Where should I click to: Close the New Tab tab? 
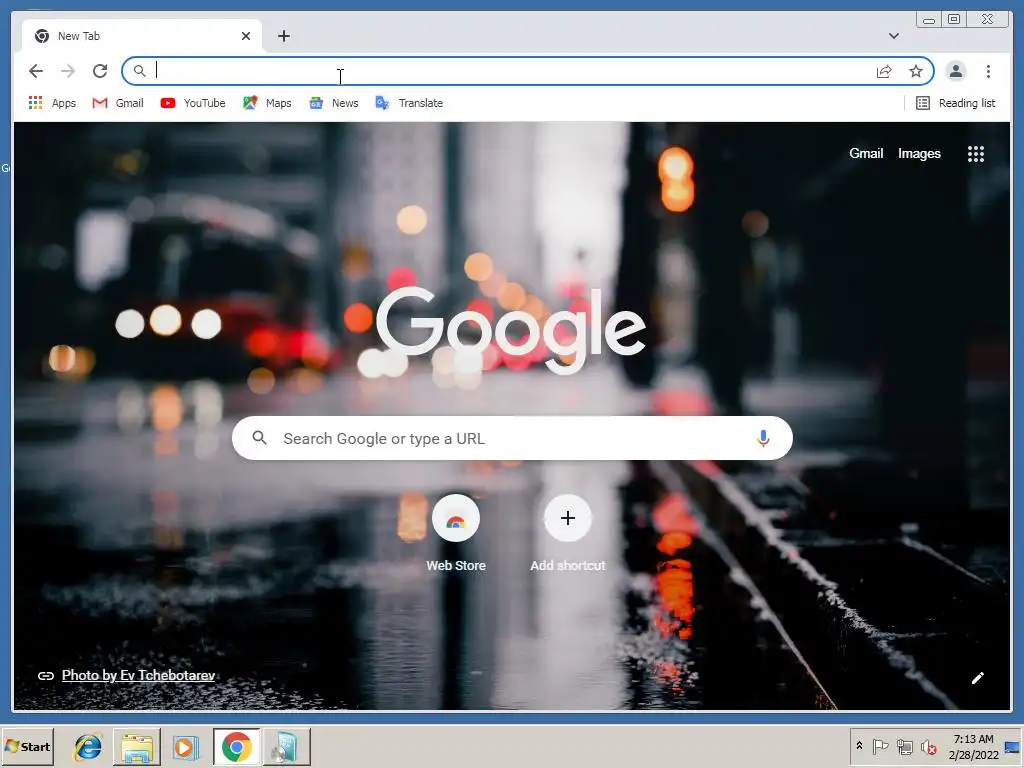pyautogui.click(x=246, y=36)
